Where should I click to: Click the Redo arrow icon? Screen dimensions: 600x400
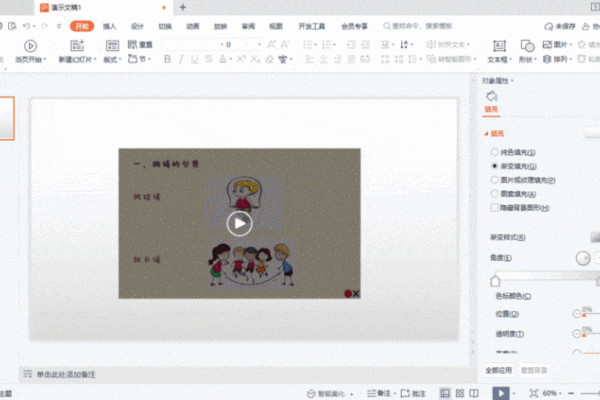44,26
